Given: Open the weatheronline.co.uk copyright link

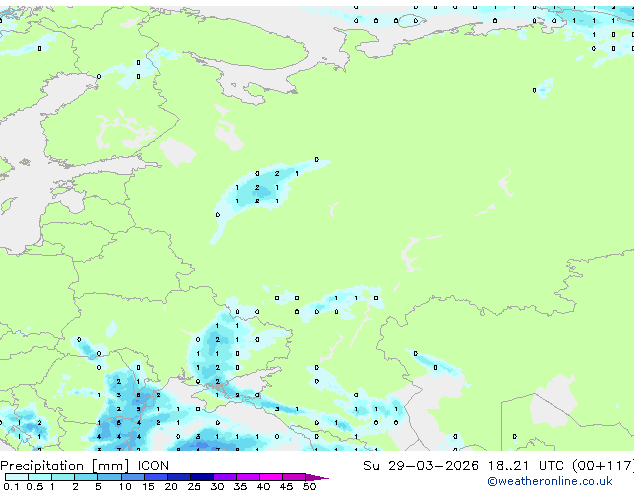Looking at the screenshot, I should [550, 481].
